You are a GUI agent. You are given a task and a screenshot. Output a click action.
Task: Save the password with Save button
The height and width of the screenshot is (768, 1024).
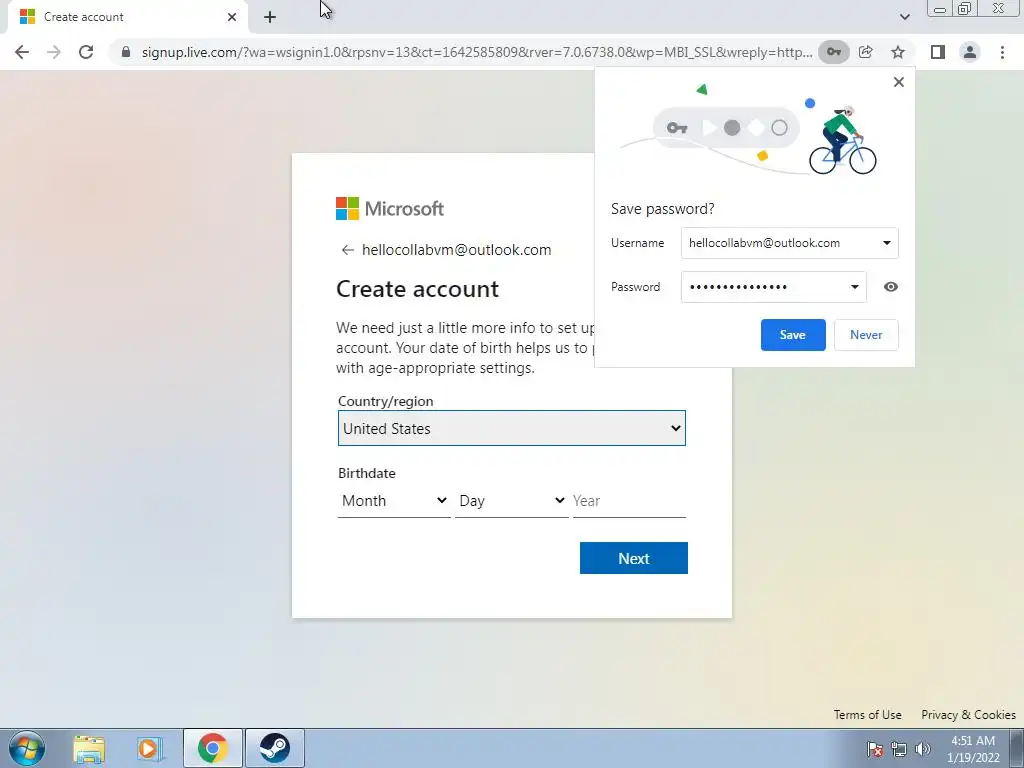coord(793,335)
